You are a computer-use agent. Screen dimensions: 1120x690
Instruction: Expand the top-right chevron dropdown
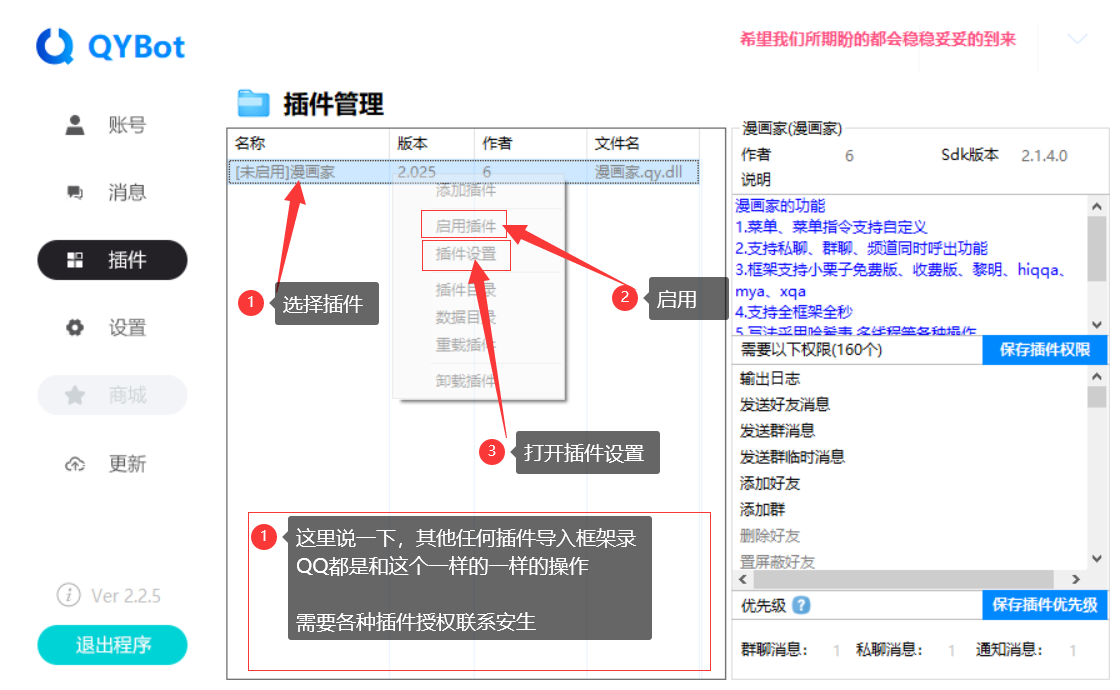tap(1077, 40)
